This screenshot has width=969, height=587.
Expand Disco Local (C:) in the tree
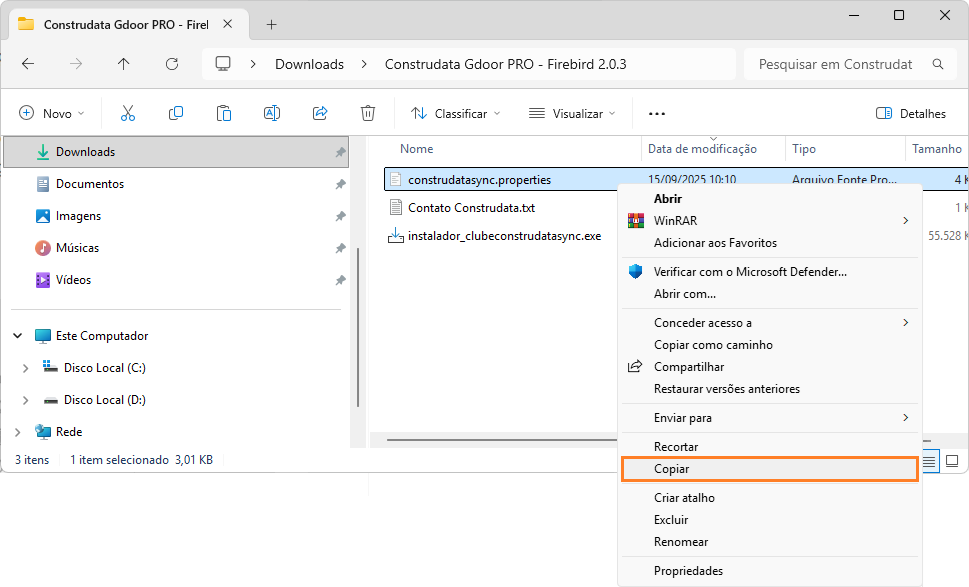[x=25, y=368]
